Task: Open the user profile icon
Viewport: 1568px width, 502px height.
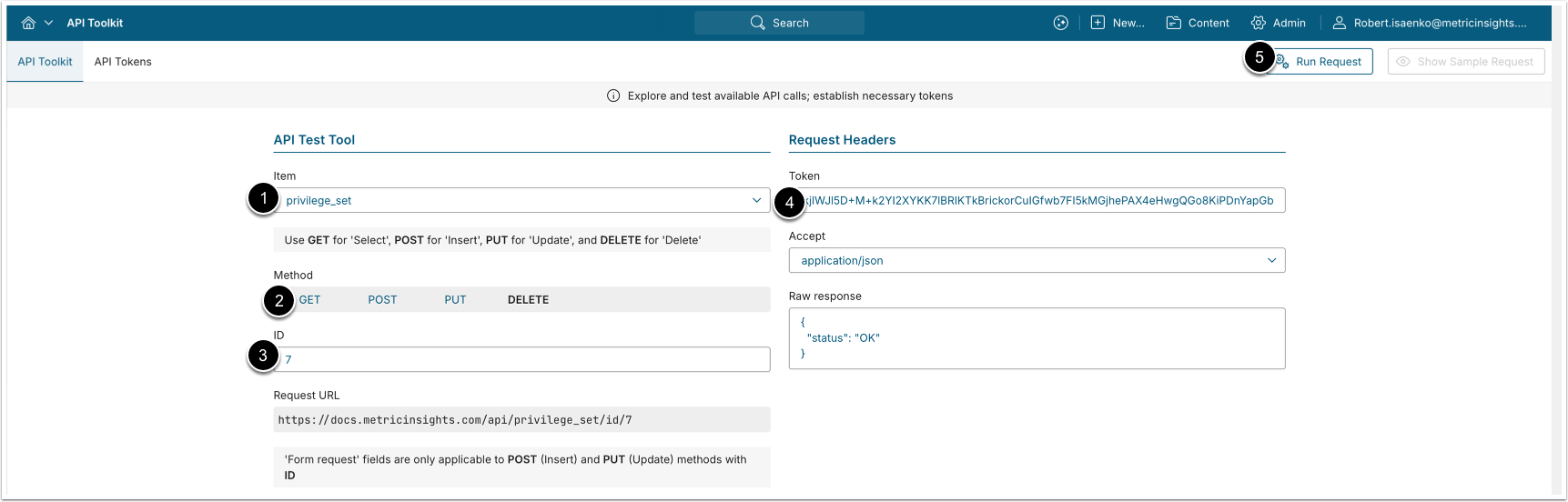Action: tap(1339, 23)
